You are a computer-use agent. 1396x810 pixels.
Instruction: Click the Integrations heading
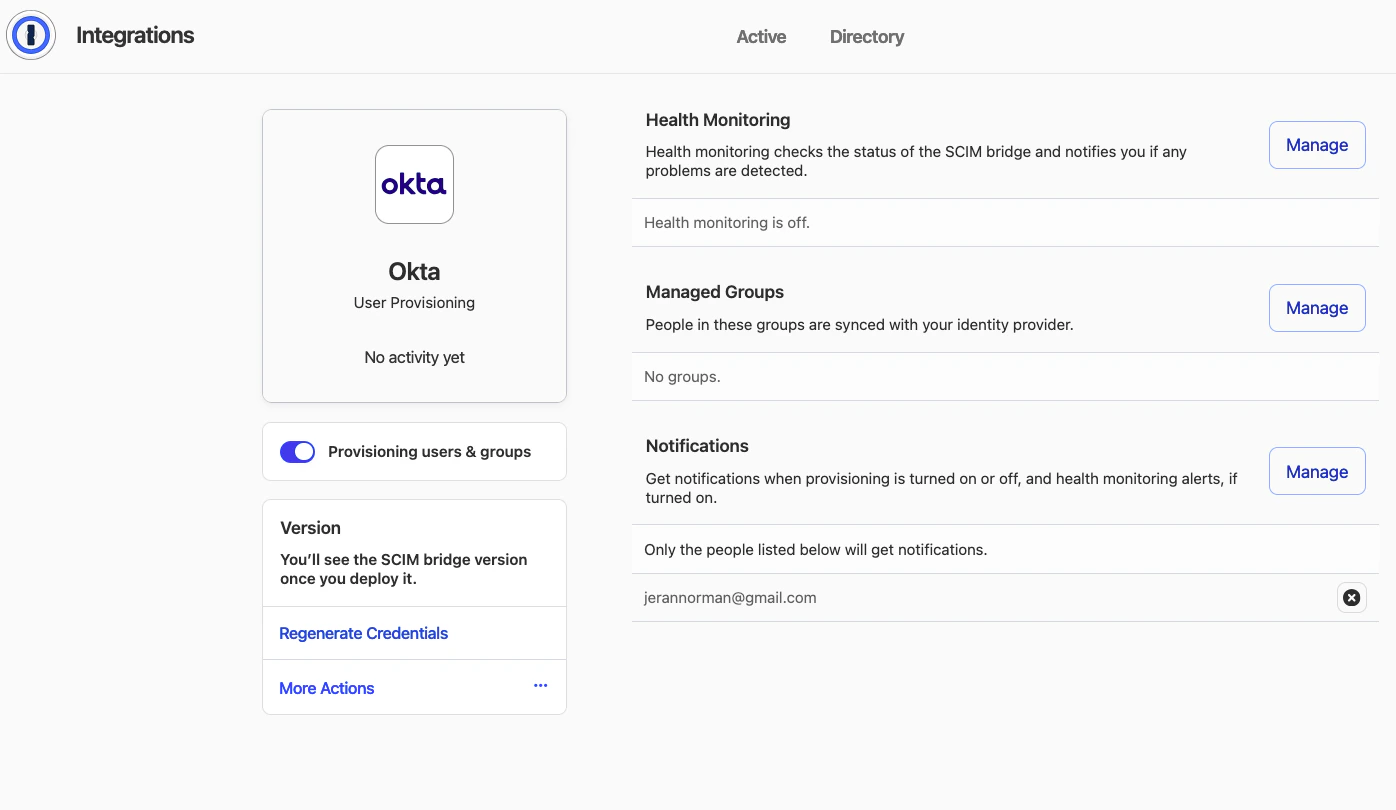click(x=135, y=35)
